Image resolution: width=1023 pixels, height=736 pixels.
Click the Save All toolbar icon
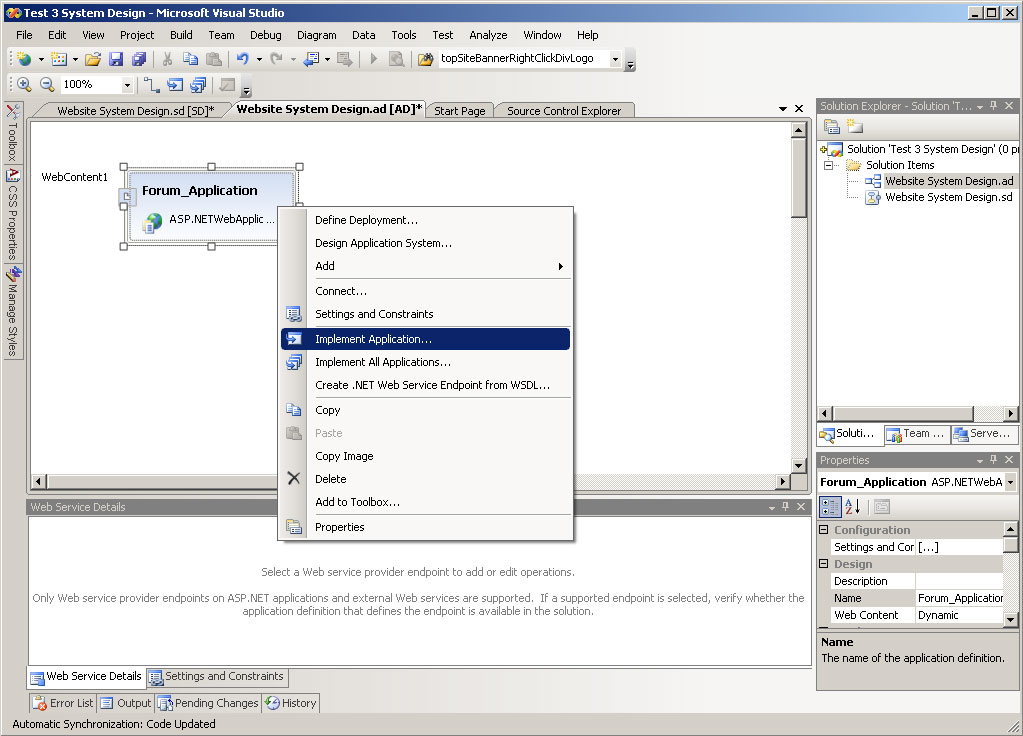[138, 59]
